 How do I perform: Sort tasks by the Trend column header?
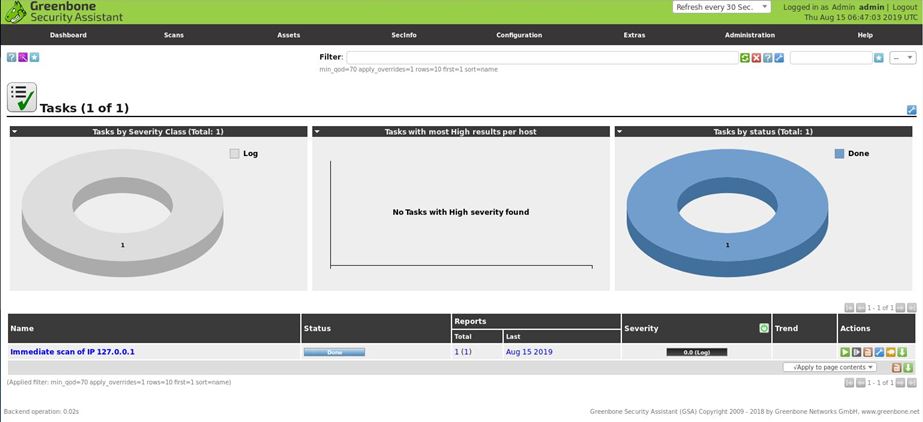pyautogui.click(x=786, y=328)
